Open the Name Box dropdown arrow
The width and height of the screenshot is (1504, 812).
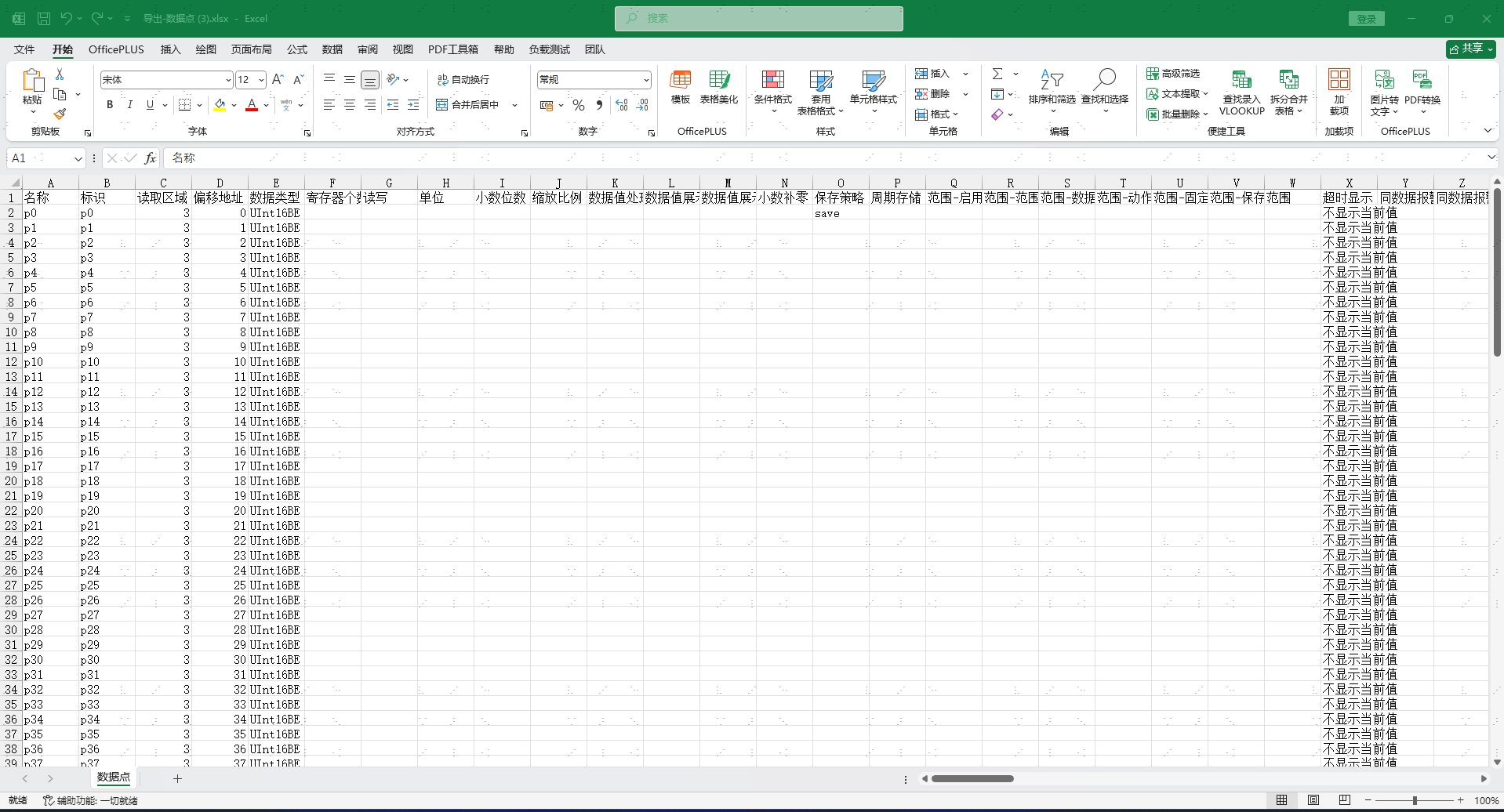[78, 159]
